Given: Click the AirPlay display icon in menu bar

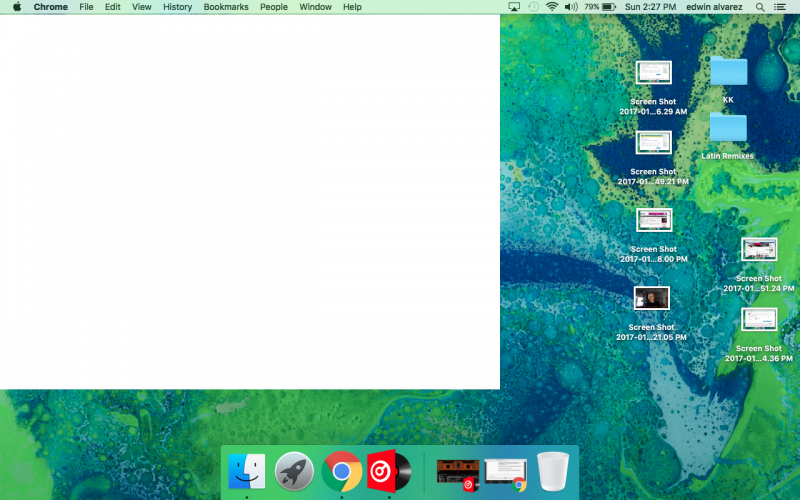Looking at the screenshot, I should [514, 7].
